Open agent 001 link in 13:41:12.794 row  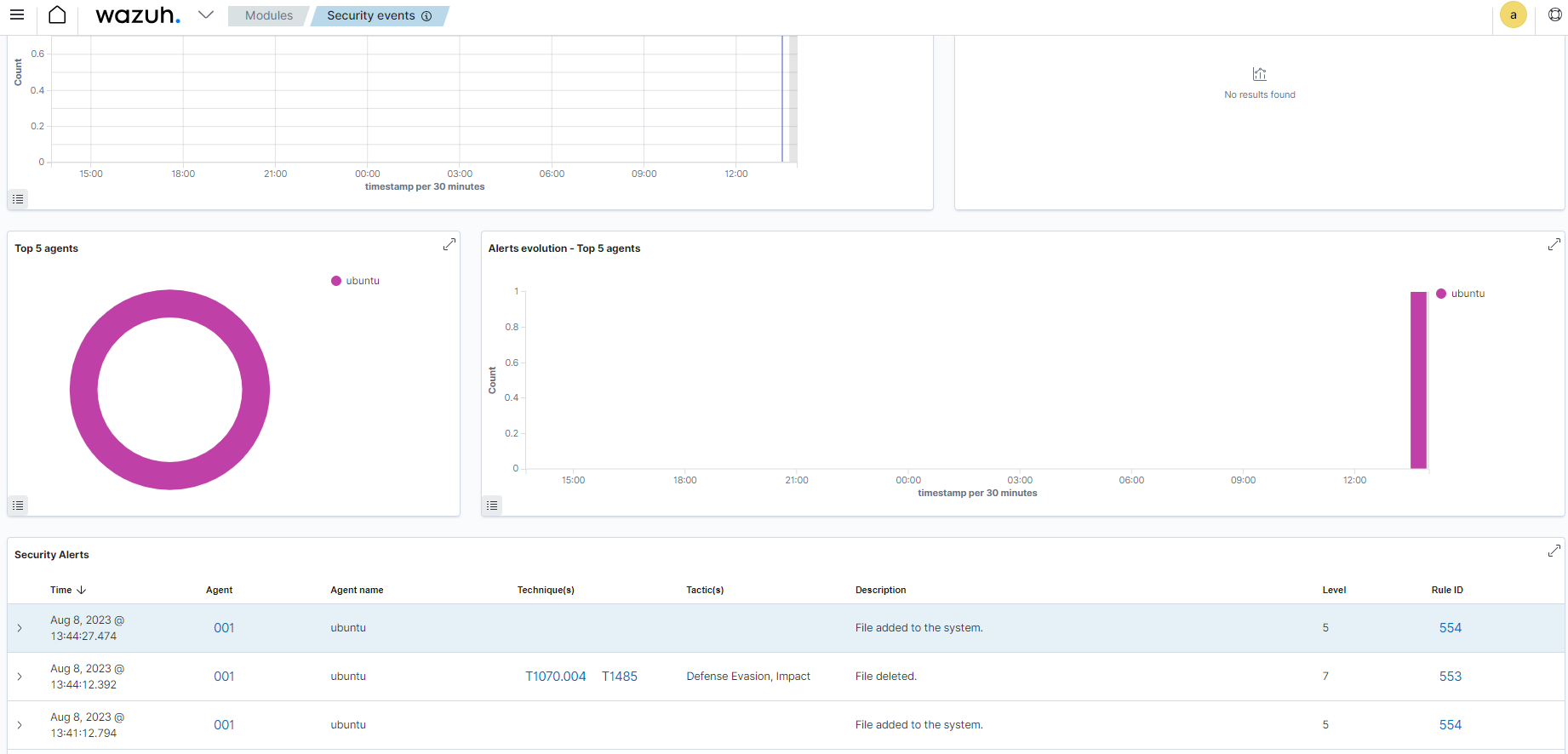[224, 725]
